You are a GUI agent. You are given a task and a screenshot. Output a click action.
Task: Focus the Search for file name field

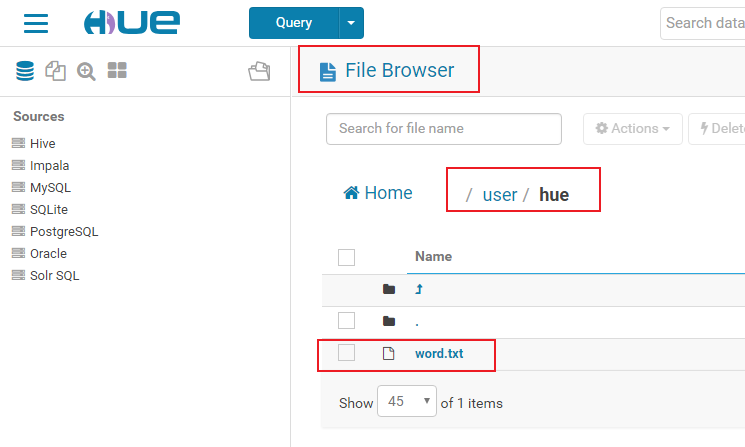[444, 129]
